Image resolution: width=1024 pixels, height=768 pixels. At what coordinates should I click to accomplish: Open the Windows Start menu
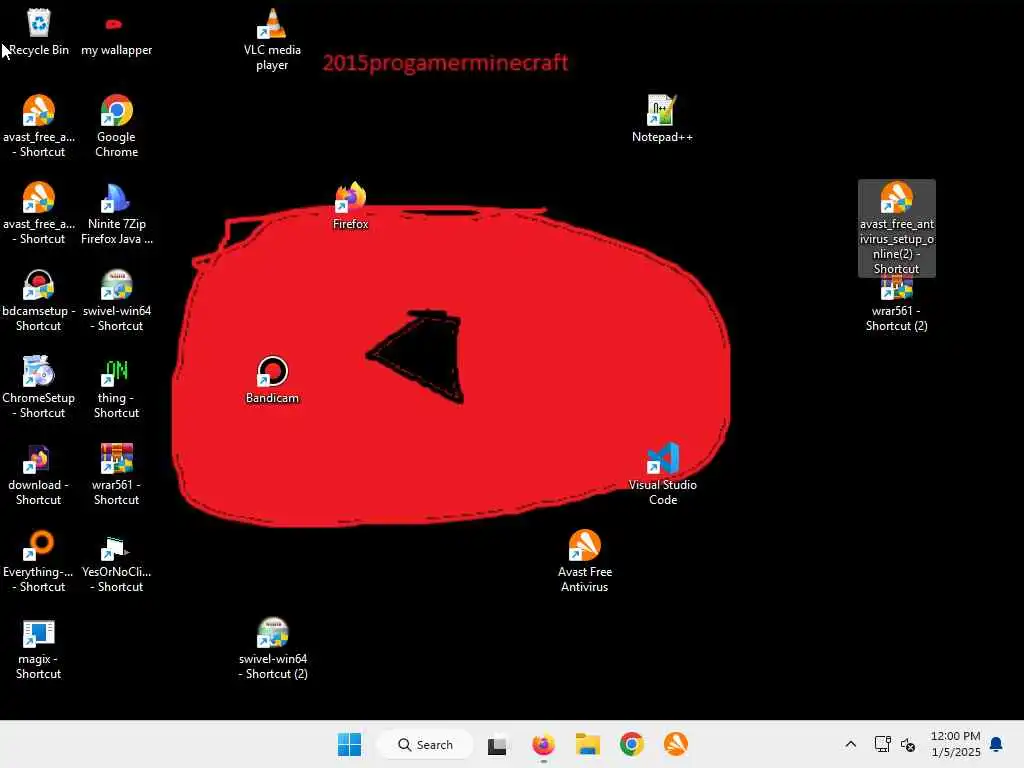pyautogui.click(x=349, y=744)
